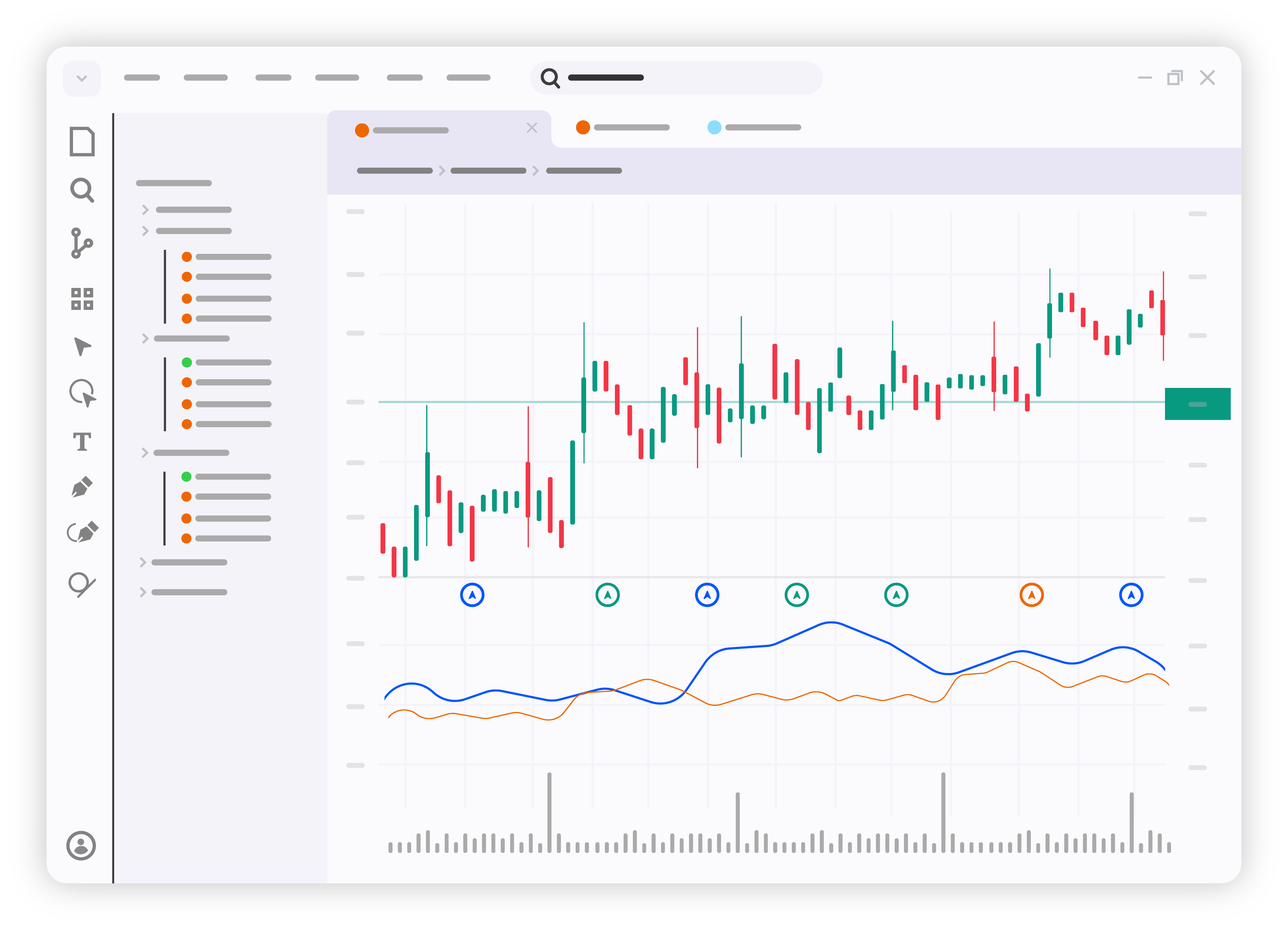Click the orange event marker below chart

point(1031,595)
